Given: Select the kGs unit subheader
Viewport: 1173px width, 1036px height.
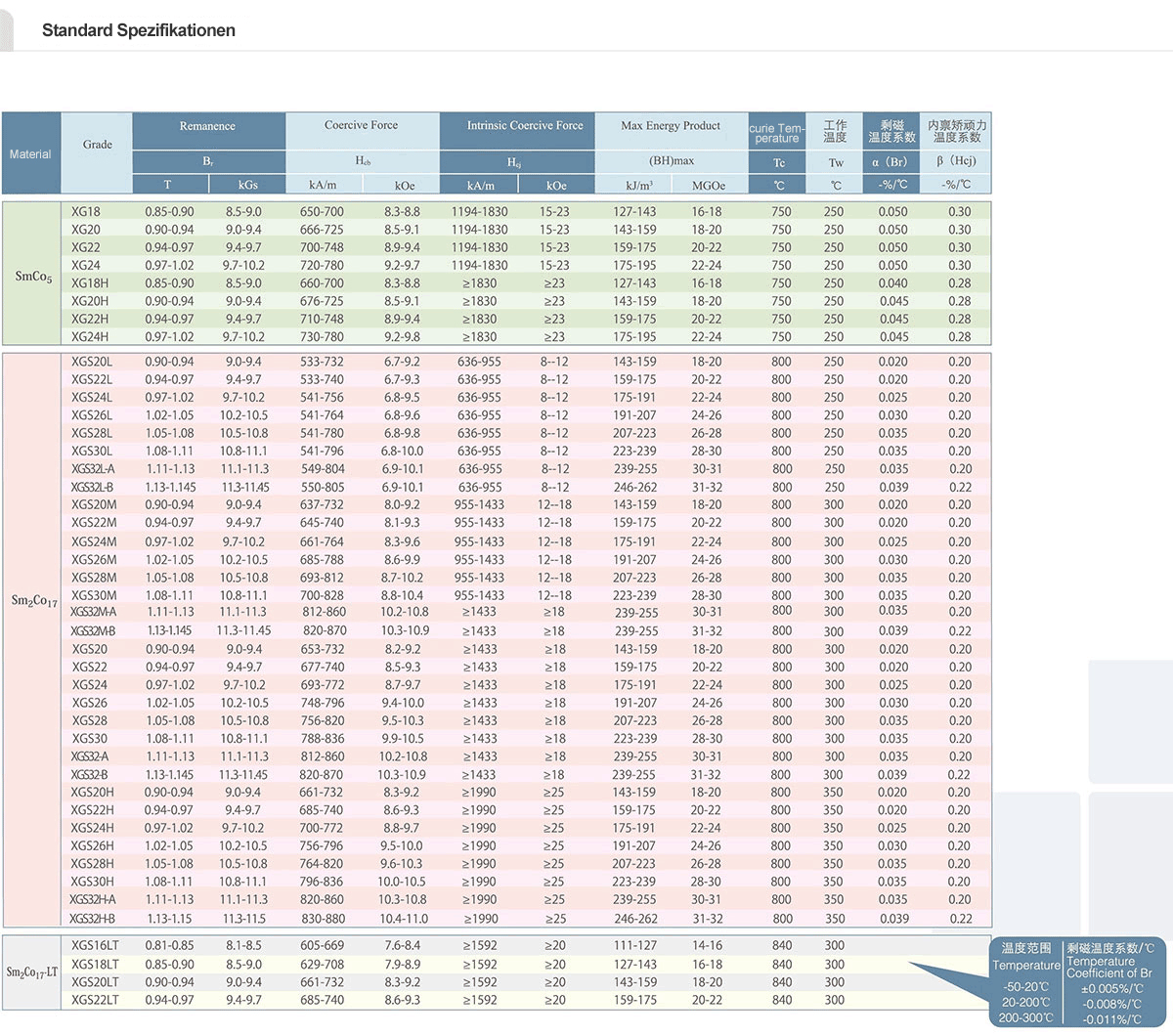Looking at the screenshot, I should click(x=247, y=185).
